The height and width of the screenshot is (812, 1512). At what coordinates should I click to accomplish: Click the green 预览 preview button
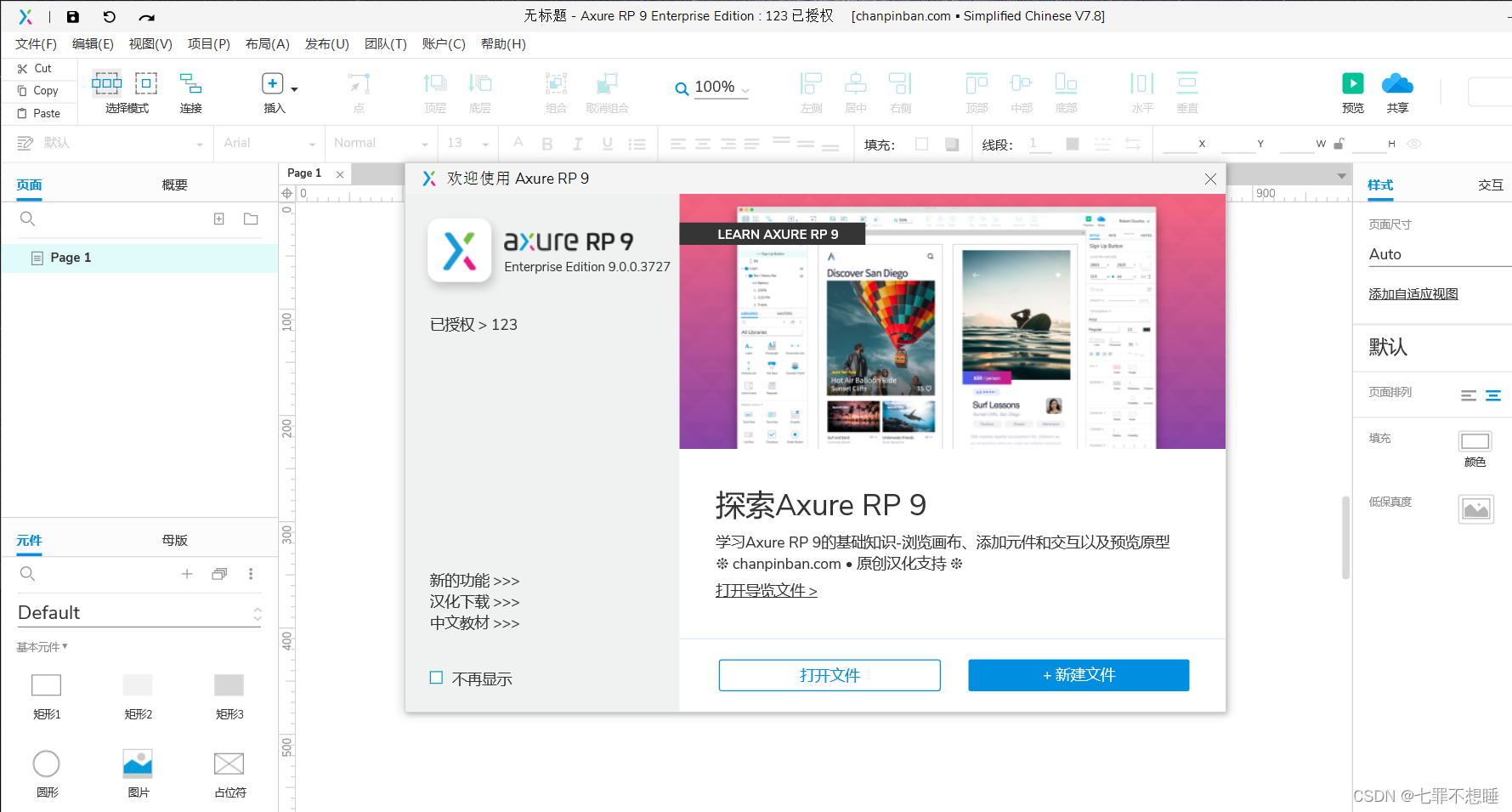pos(1352,83)
